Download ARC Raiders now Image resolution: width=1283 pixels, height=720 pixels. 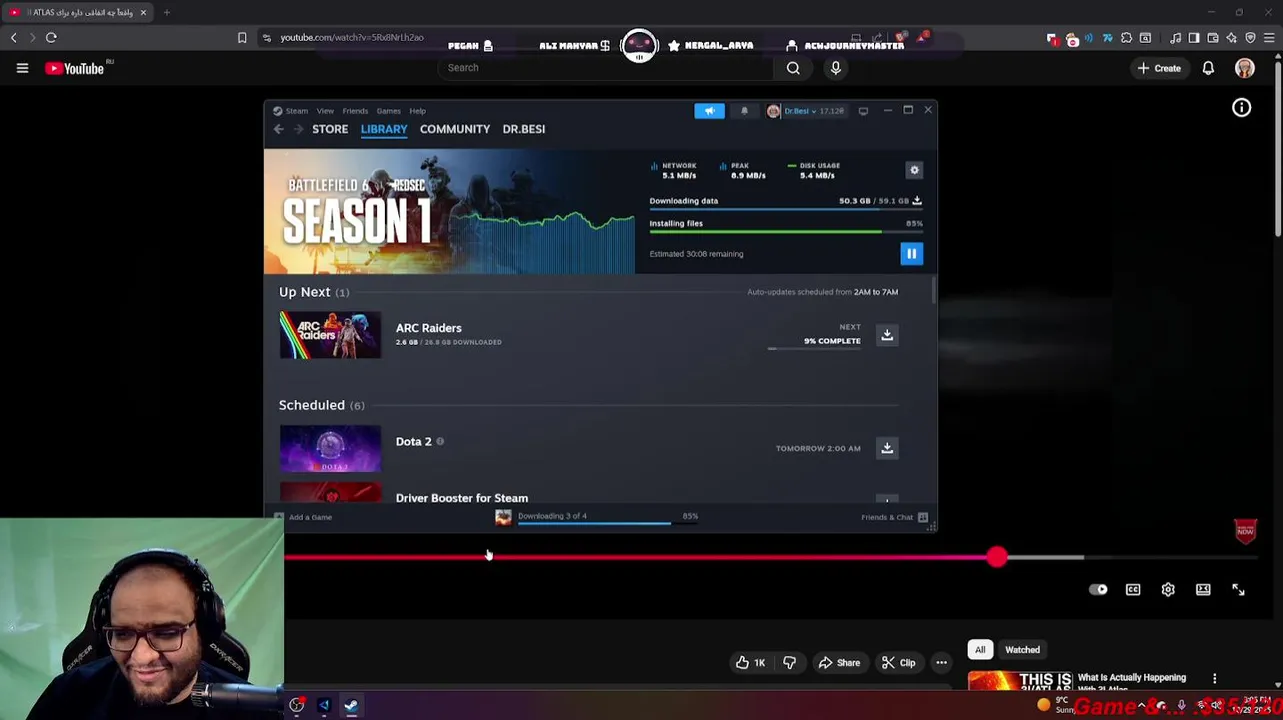pos(887,335)
